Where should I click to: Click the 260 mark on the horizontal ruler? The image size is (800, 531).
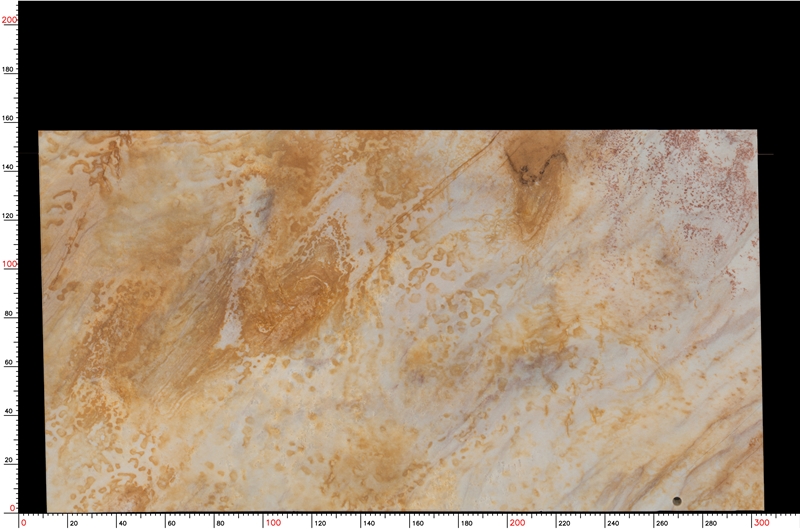[x=662, y=523]
